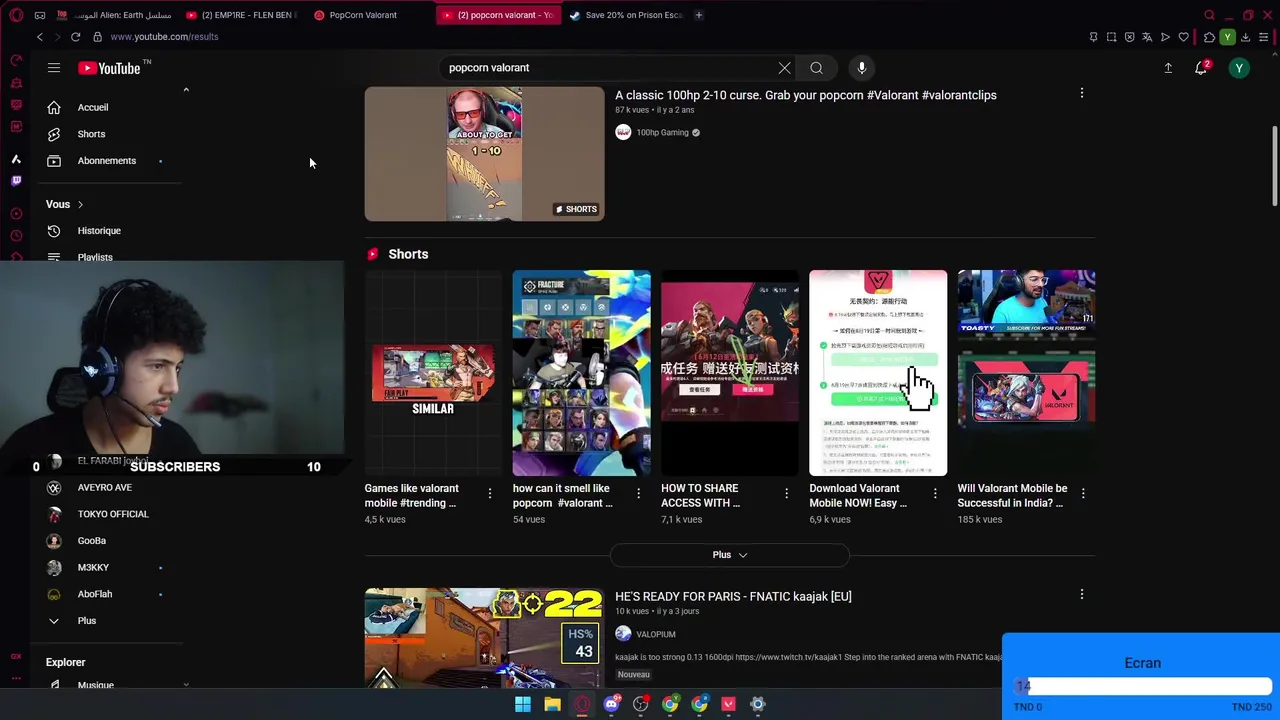Open the HOW TO SHARE ACCESS short thumbnail
This screenshot has width=1280, height=720.
coord(729,373)
